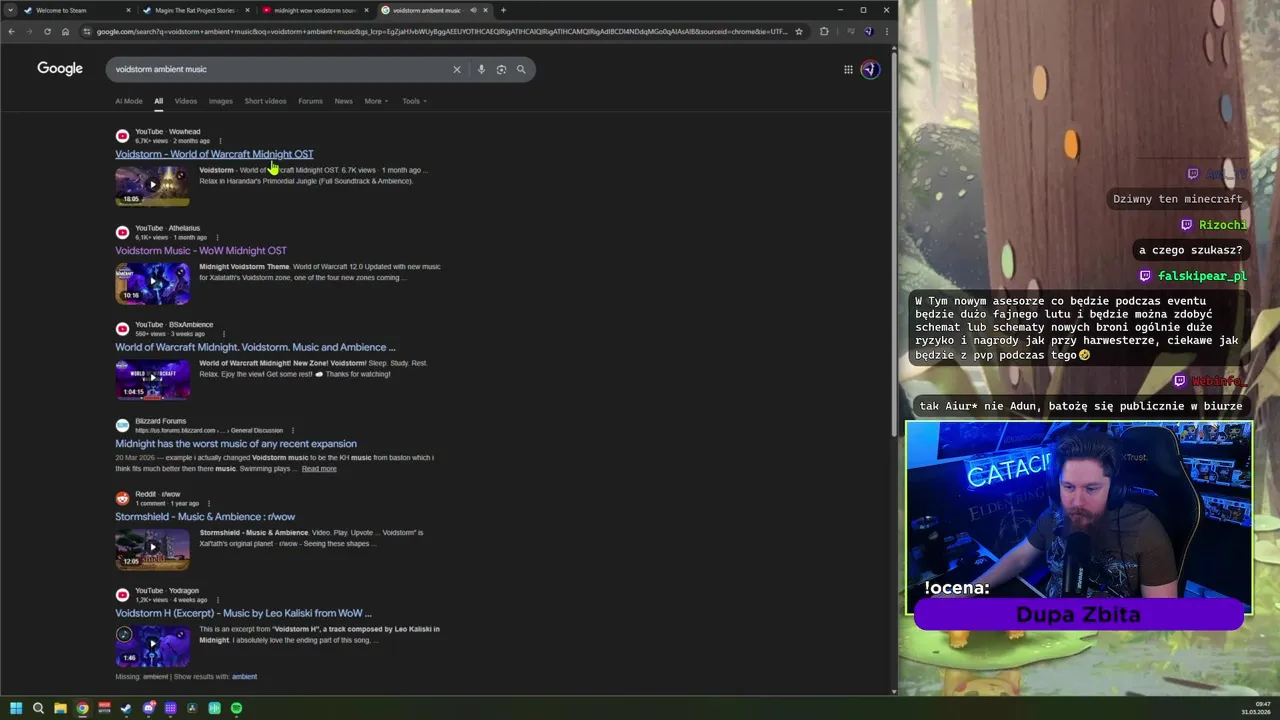Open the tab search dropdown arrow
This screenshot has width=1280, height=720.
click(10, 10)
